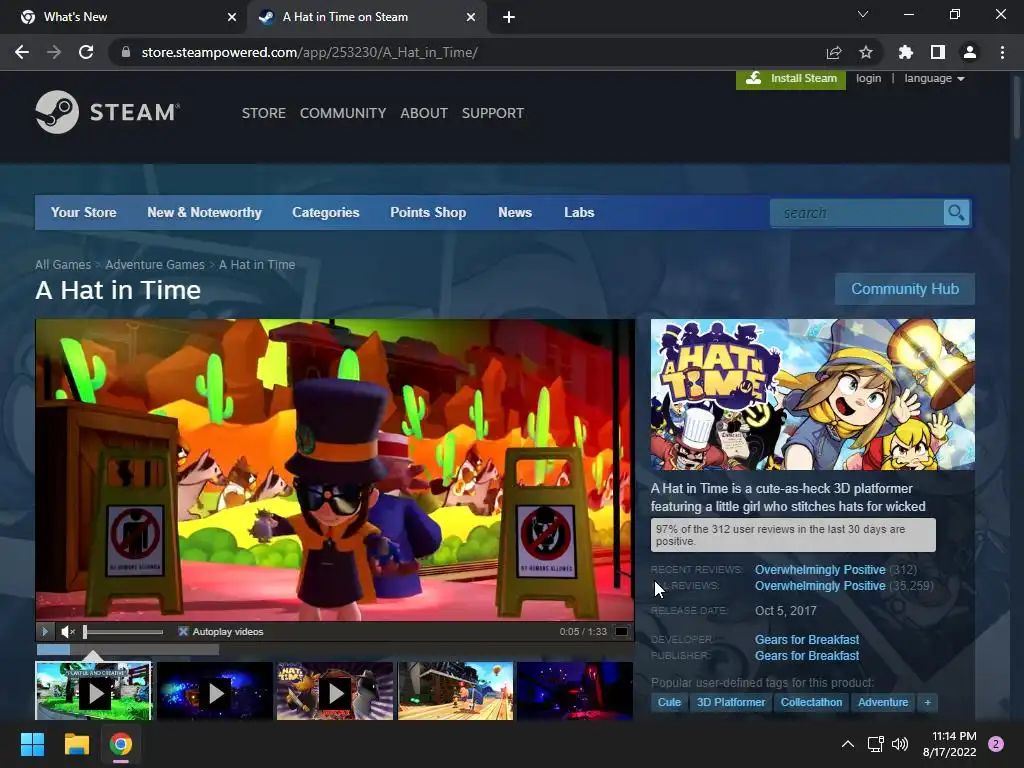Screen dimensions: 1024x768
Task: Click browser forward arrow
Action: pyautogui.click(x=54, y=52)
